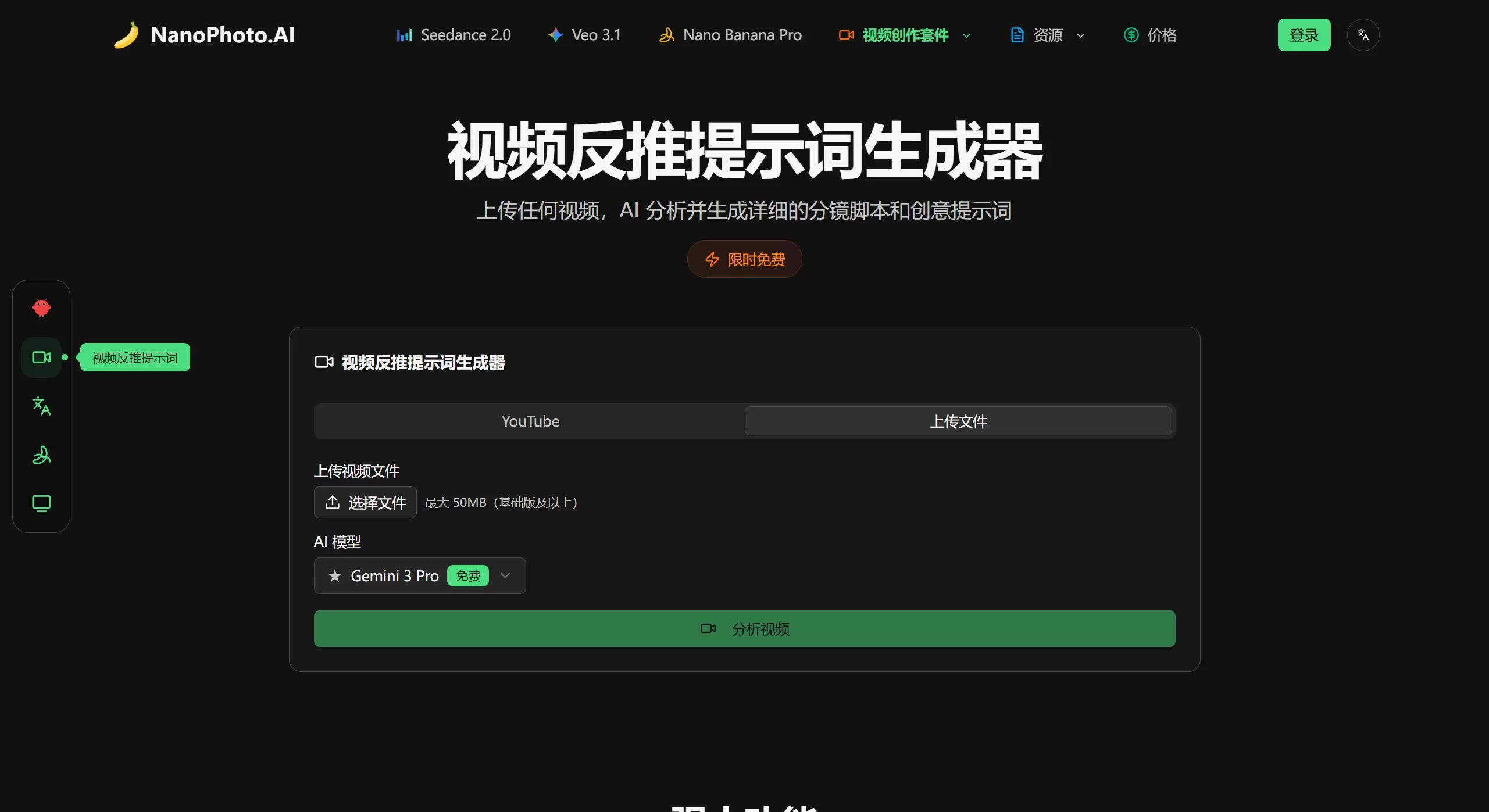Screen dimensions: 1489x812
Task: Go to the 价格 pricing page
Action: tap(1150, 35)
